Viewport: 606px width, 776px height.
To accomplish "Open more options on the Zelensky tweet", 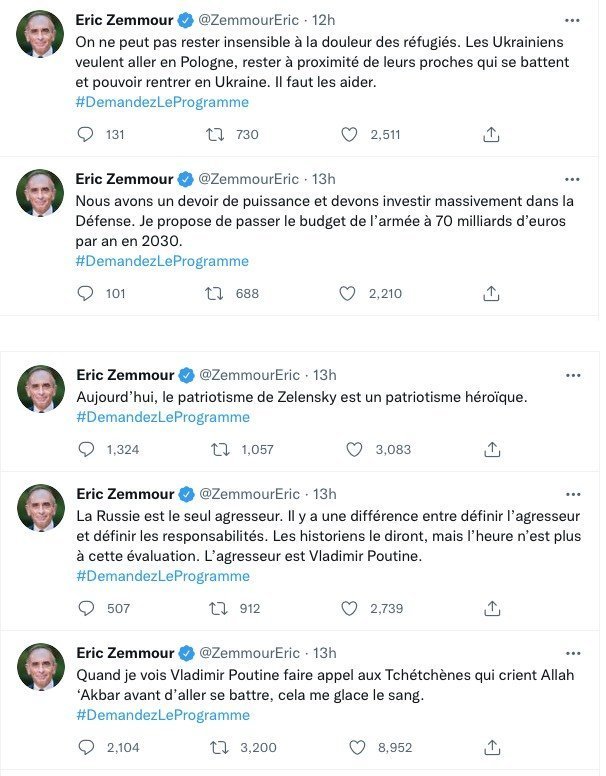I will [573, 375].
